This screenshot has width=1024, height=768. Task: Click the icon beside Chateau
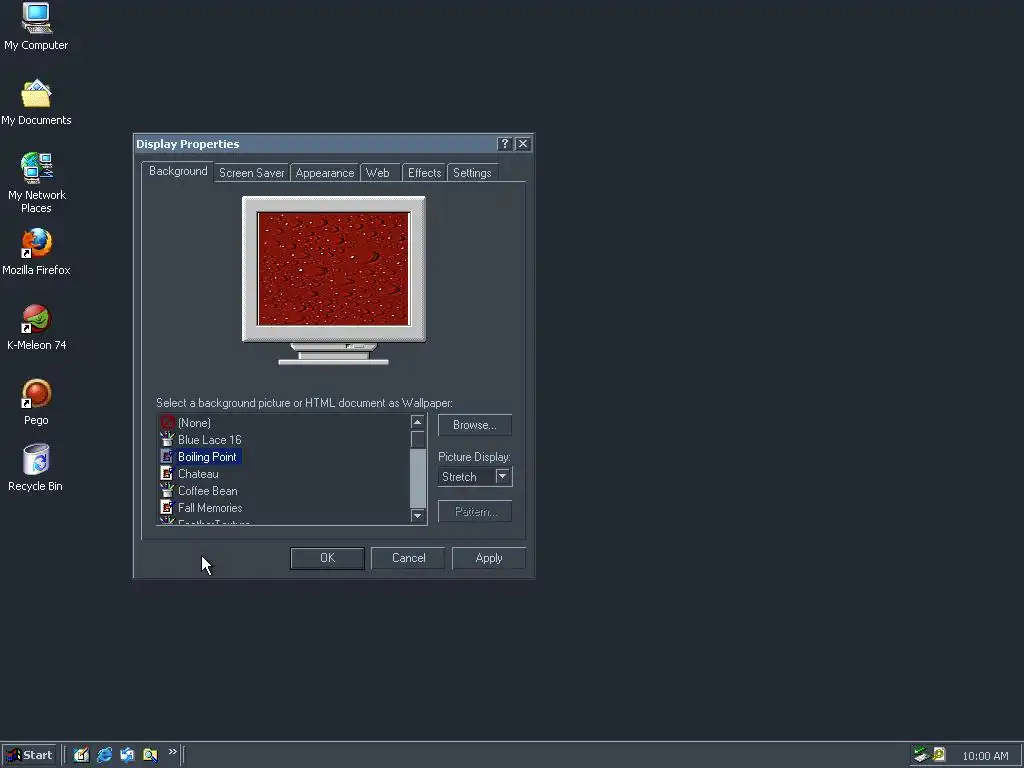(x=167, y=473)
